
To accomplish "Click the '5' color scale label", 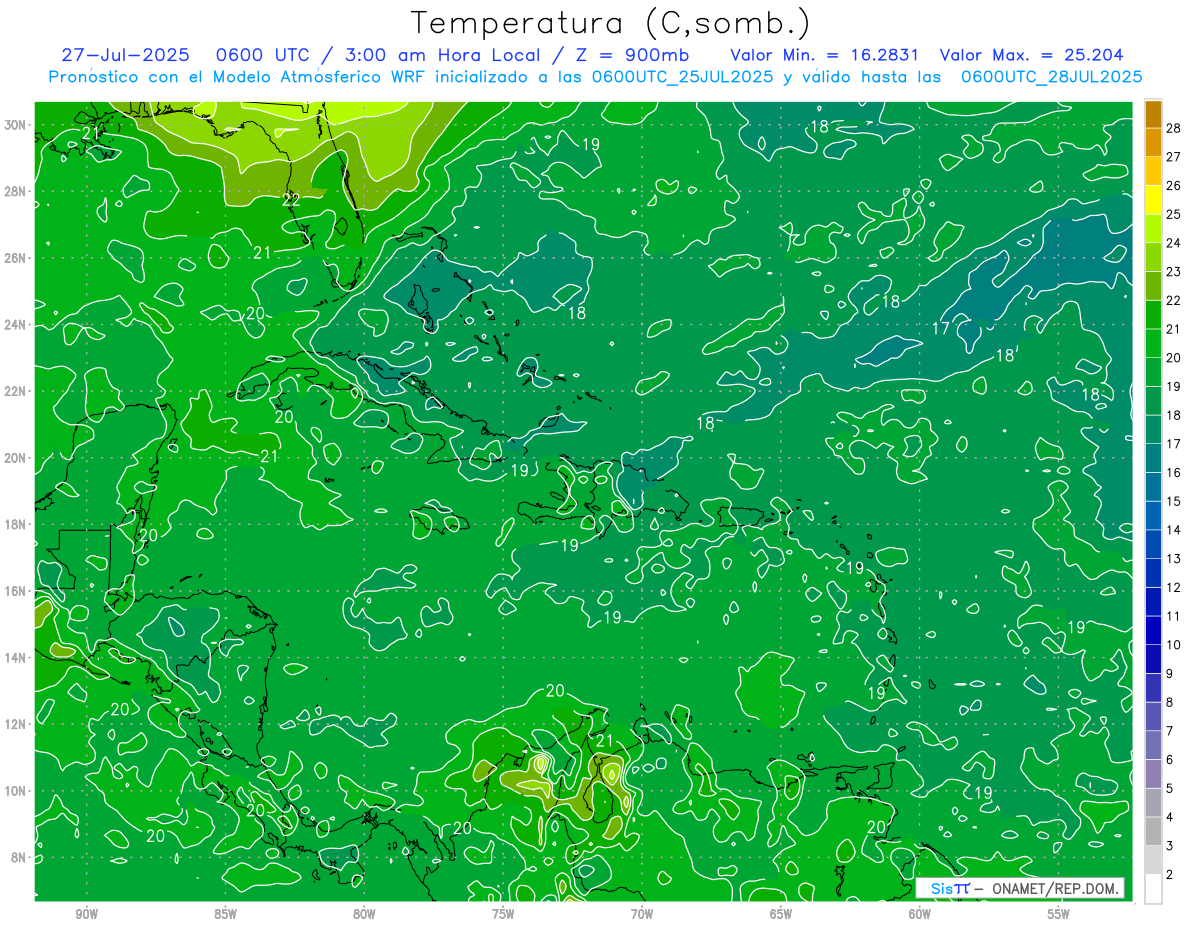I will coord(1170,788).
